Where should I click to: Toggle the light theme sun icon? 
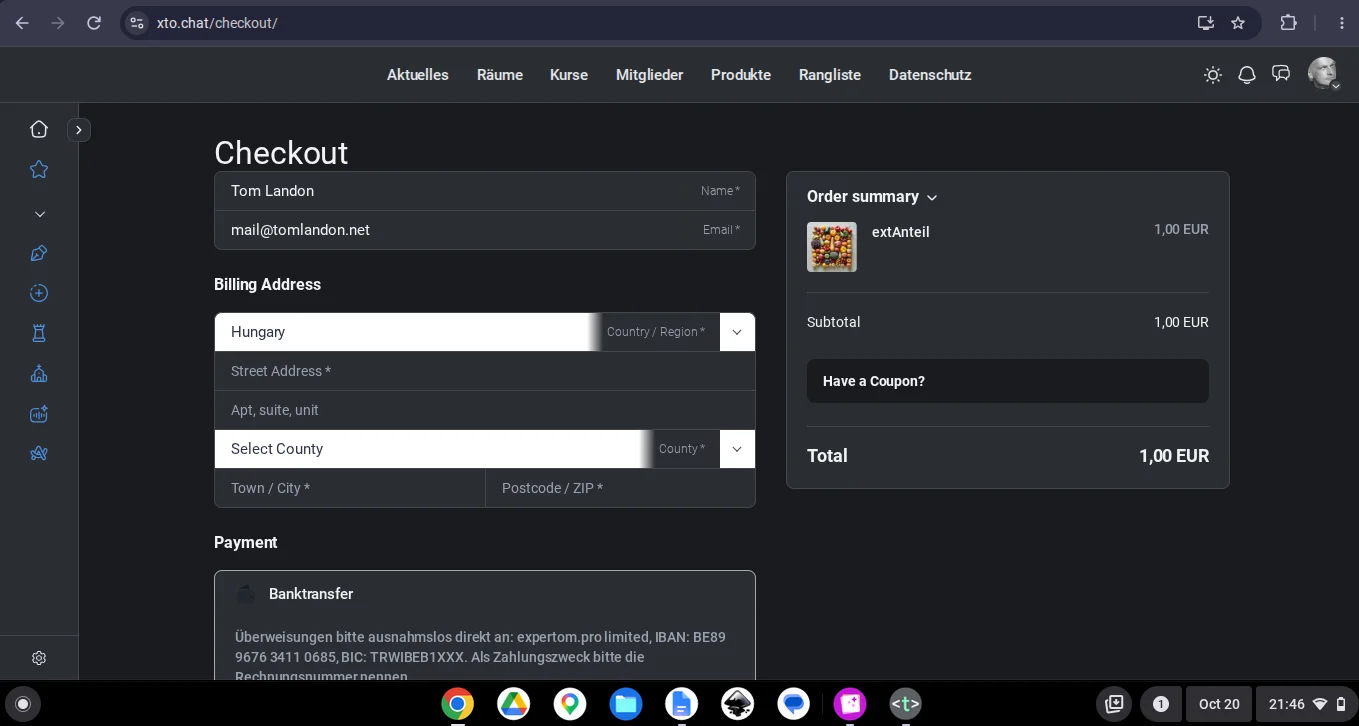1213,75
